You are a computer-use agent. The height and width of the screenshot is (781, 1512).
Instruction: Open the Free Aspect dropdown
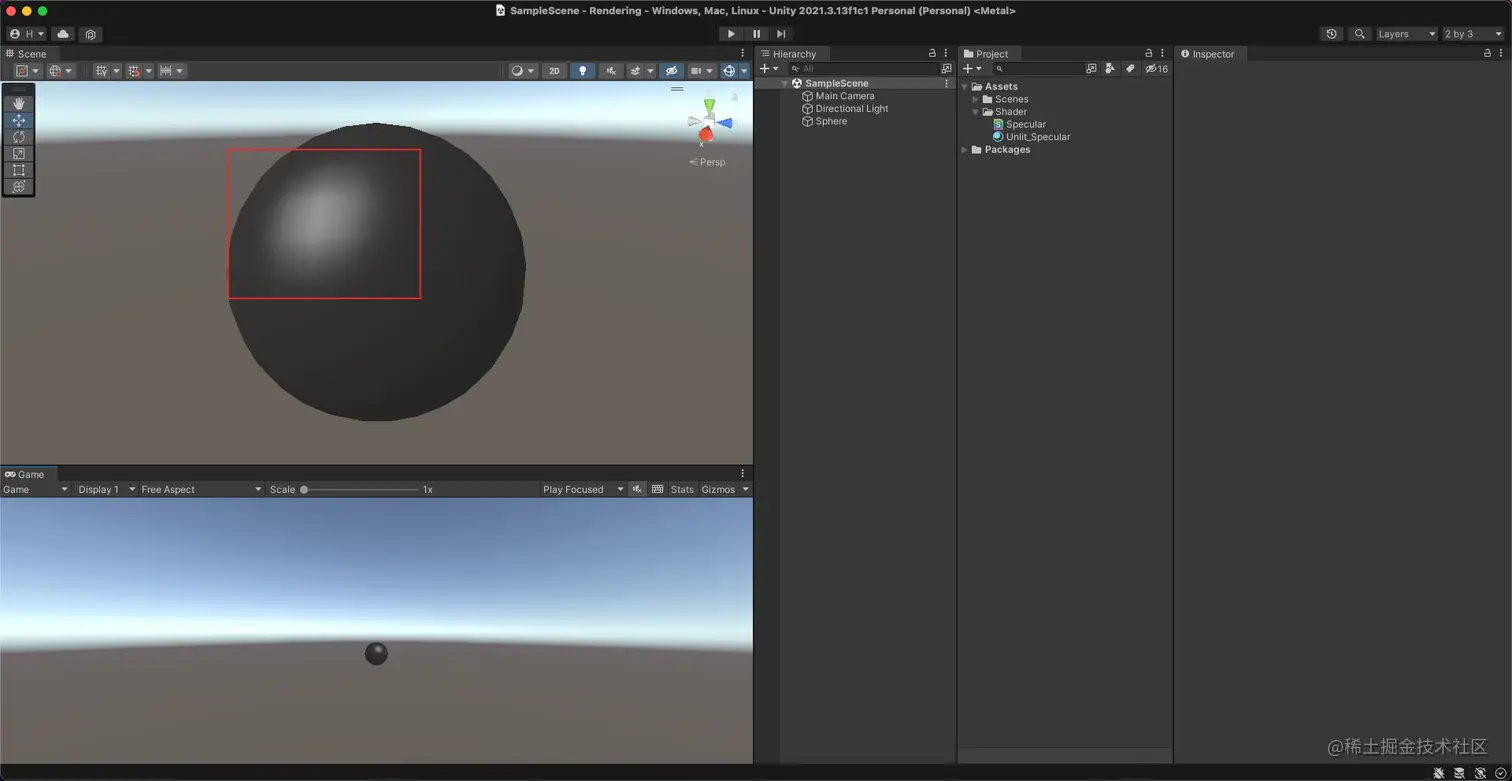(200, 489)
